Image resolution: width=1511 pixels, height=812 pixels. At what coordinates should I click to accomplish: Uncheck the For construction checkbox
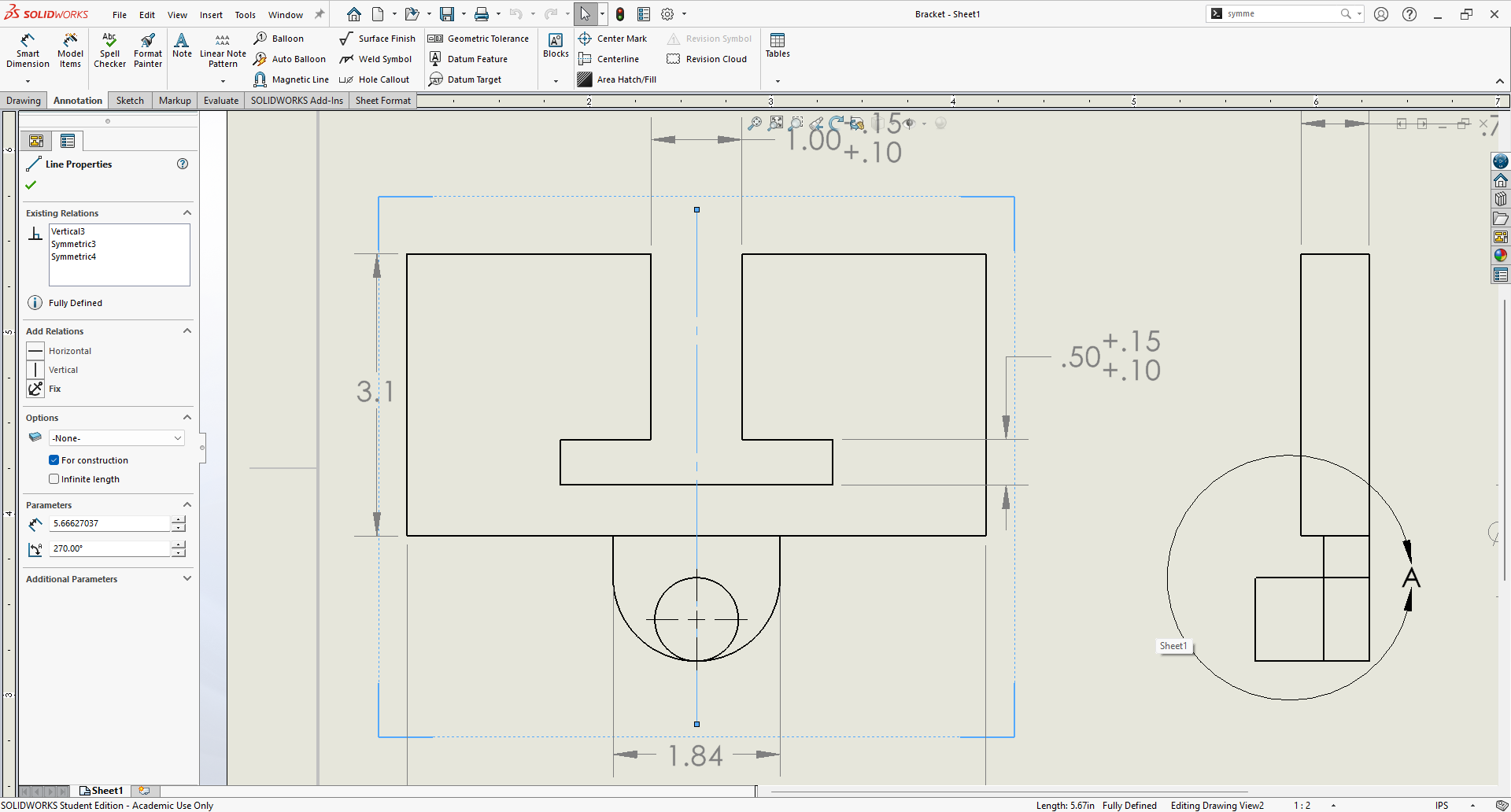click(54, 460)
